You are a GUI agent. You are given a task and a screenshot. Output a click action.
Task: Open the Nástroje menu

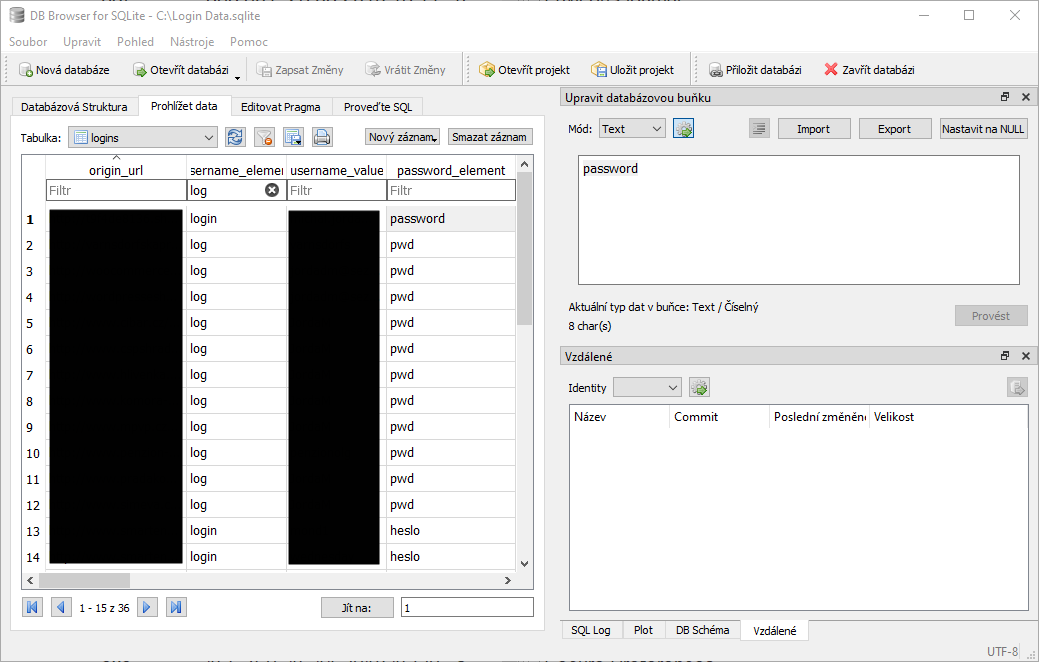tap(191, 42)
